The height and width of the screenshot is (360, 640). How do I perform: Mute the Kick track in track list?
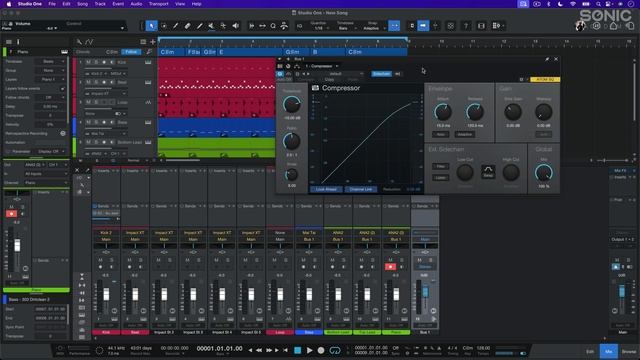pos(88,62)
